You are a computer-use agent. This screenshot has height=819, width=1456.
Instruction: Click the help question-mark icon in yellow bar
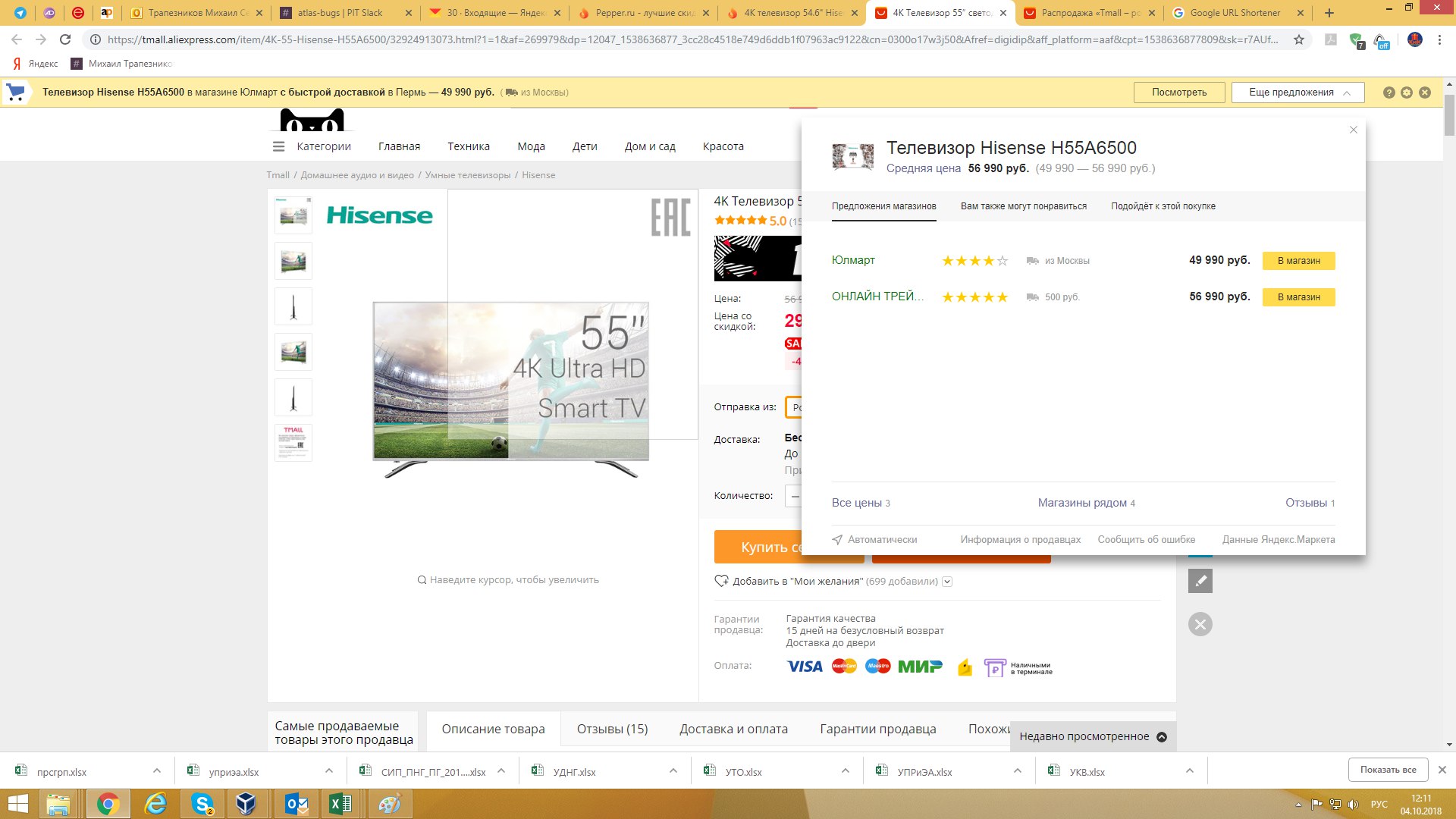click(x=1389, y=93)
